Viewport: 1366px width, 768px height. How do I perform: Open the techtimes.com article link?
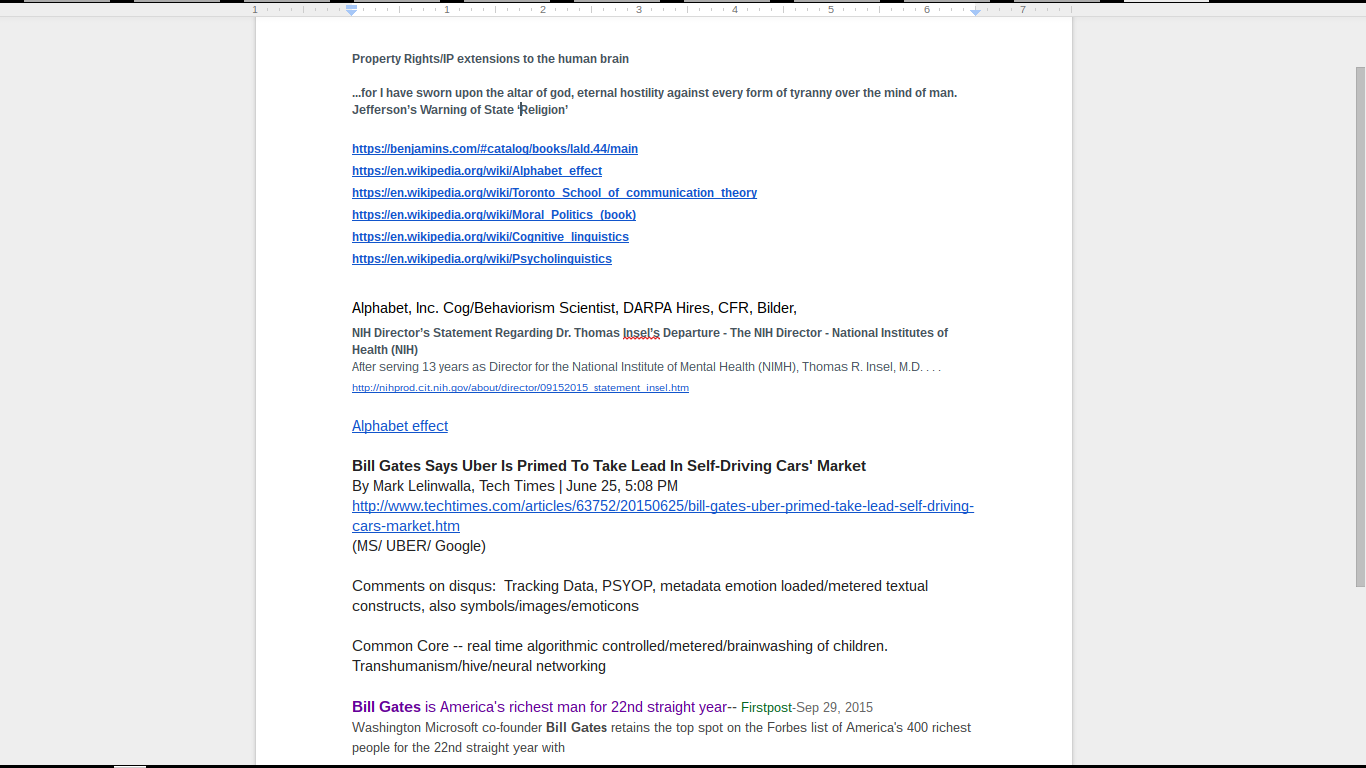tap(662, 506)
